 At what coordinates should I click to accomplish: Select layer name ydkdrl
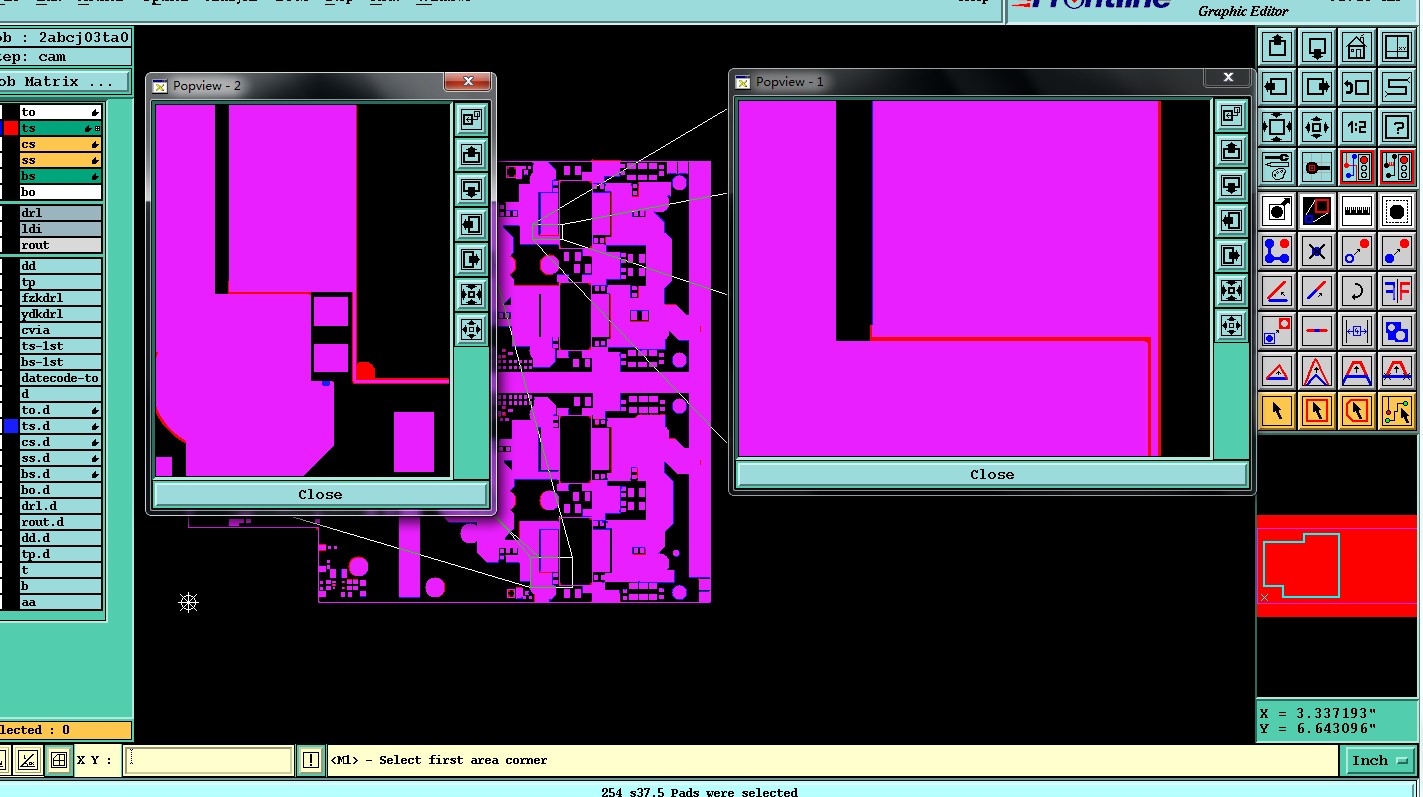tap(60, 314)
